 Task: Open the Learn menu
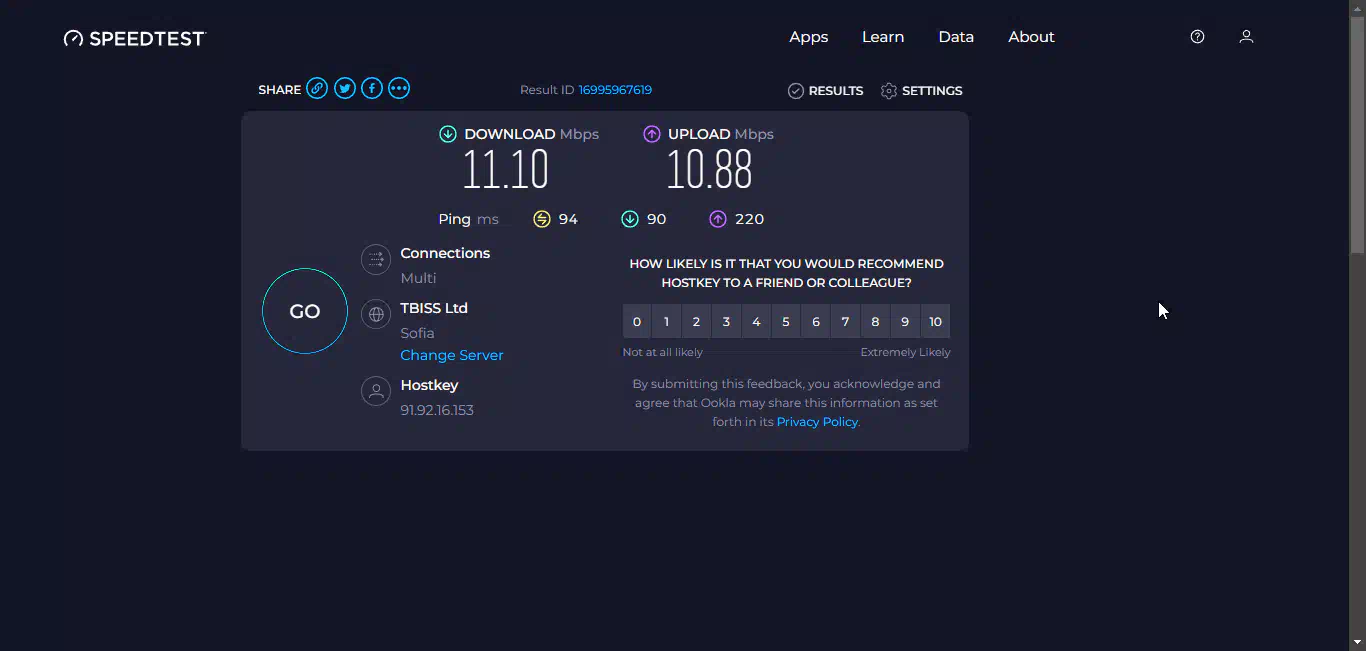pos(883,37)
